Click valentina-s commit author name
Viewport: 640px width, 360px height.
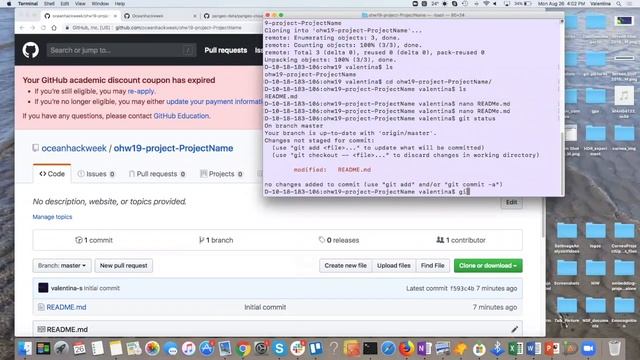point(67,288)
